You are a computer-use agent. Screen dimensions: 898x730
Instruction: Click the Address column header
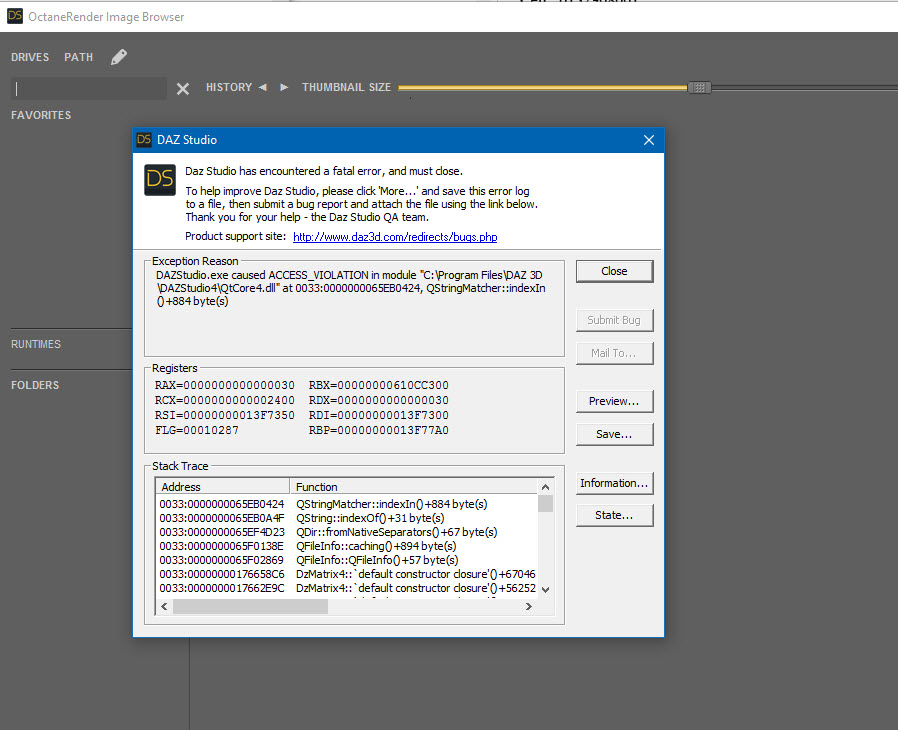tap(223, 487)
